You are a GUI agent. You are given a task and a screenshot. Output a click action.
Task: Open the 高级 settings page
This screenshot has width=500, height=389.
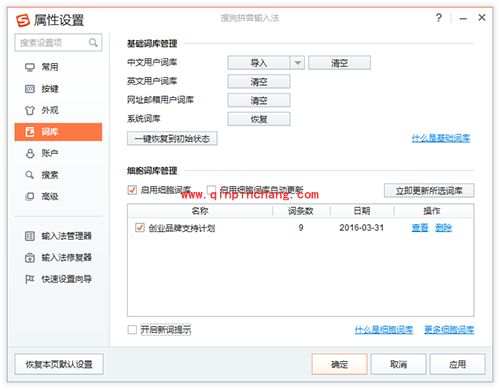pos(58,196)
